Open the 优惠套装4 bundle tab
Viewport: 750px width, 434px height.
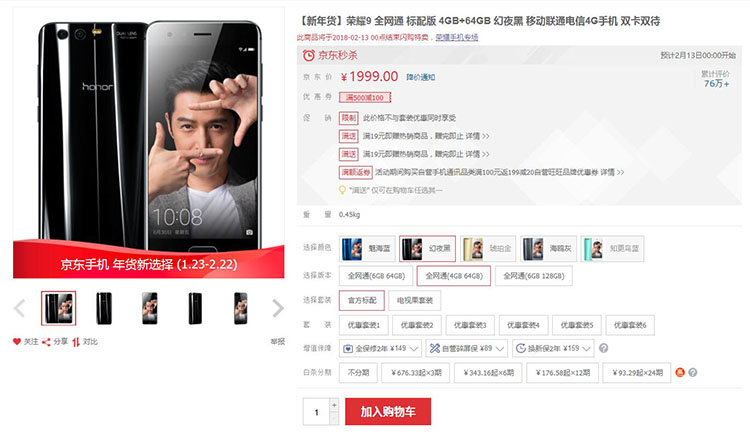523,325
